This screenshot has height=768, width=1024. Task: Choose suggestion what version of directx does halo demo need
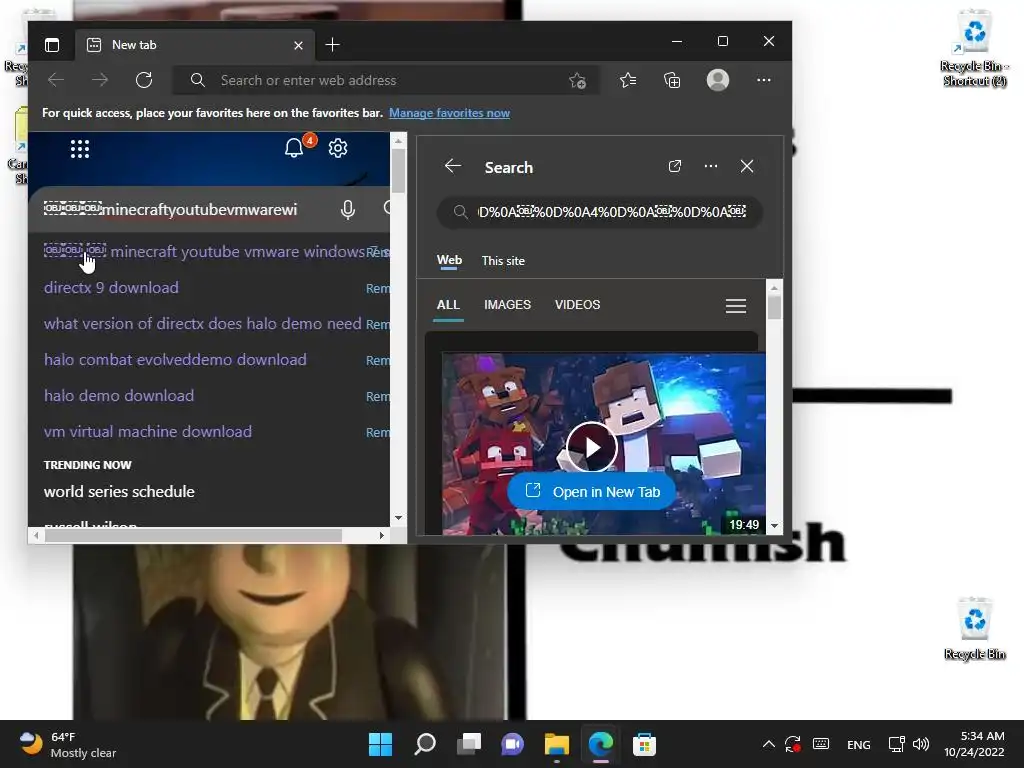click(x=202, y=324)
